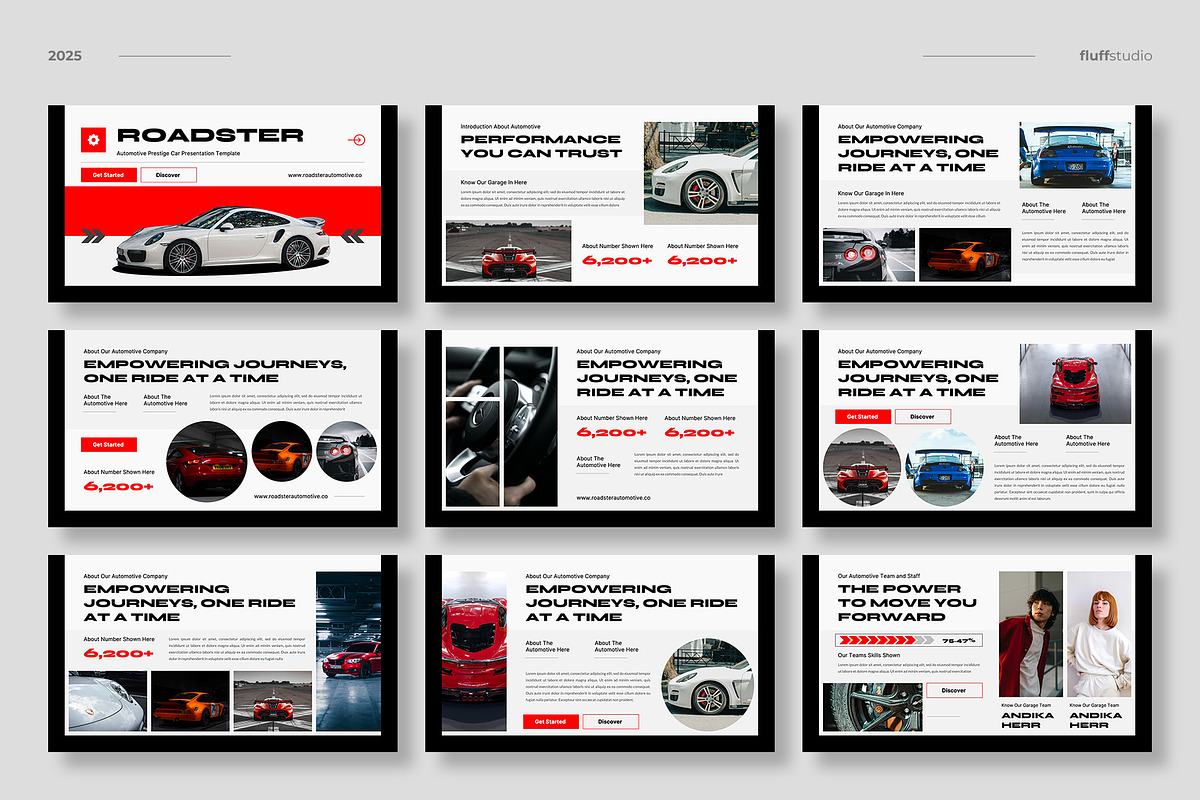Select the orange car photo on top-right slide
Screen dimensions: 1200x800
(x=965, y=254)
